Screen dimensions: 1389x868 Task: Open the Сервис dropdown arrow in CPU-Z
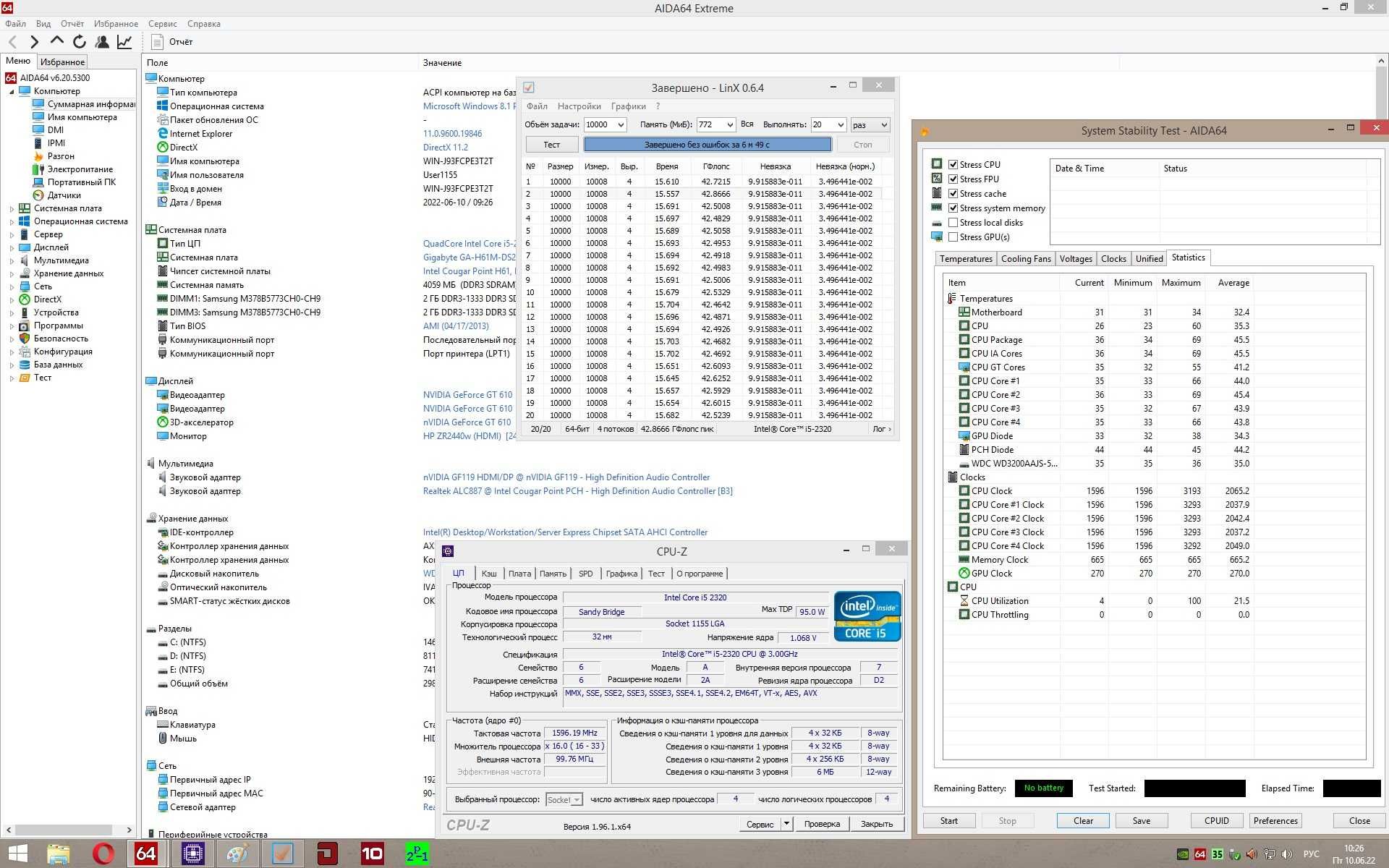(786, 824)
